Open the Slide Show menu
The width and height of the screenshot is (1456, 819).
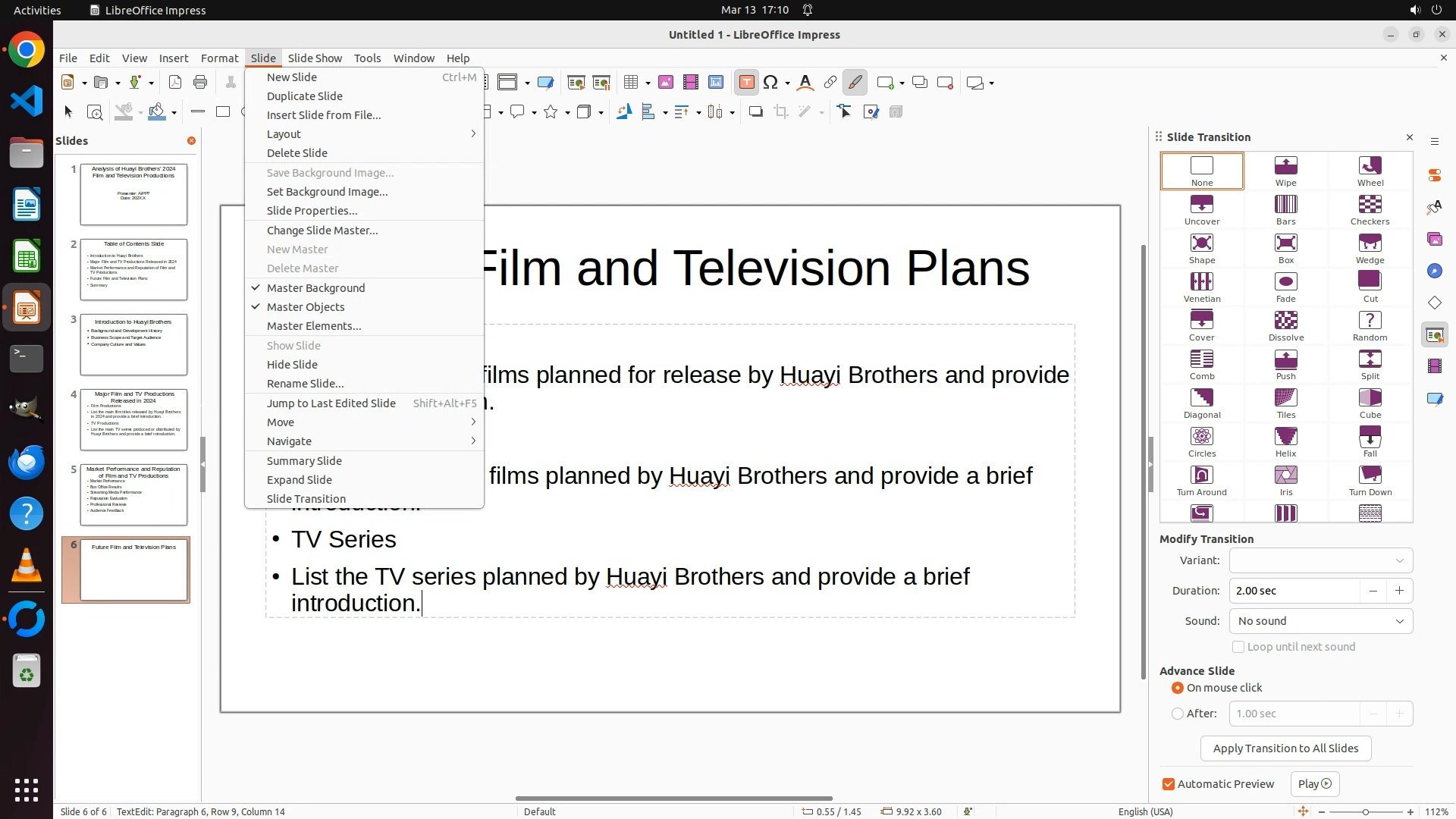[x=315, y=58]
